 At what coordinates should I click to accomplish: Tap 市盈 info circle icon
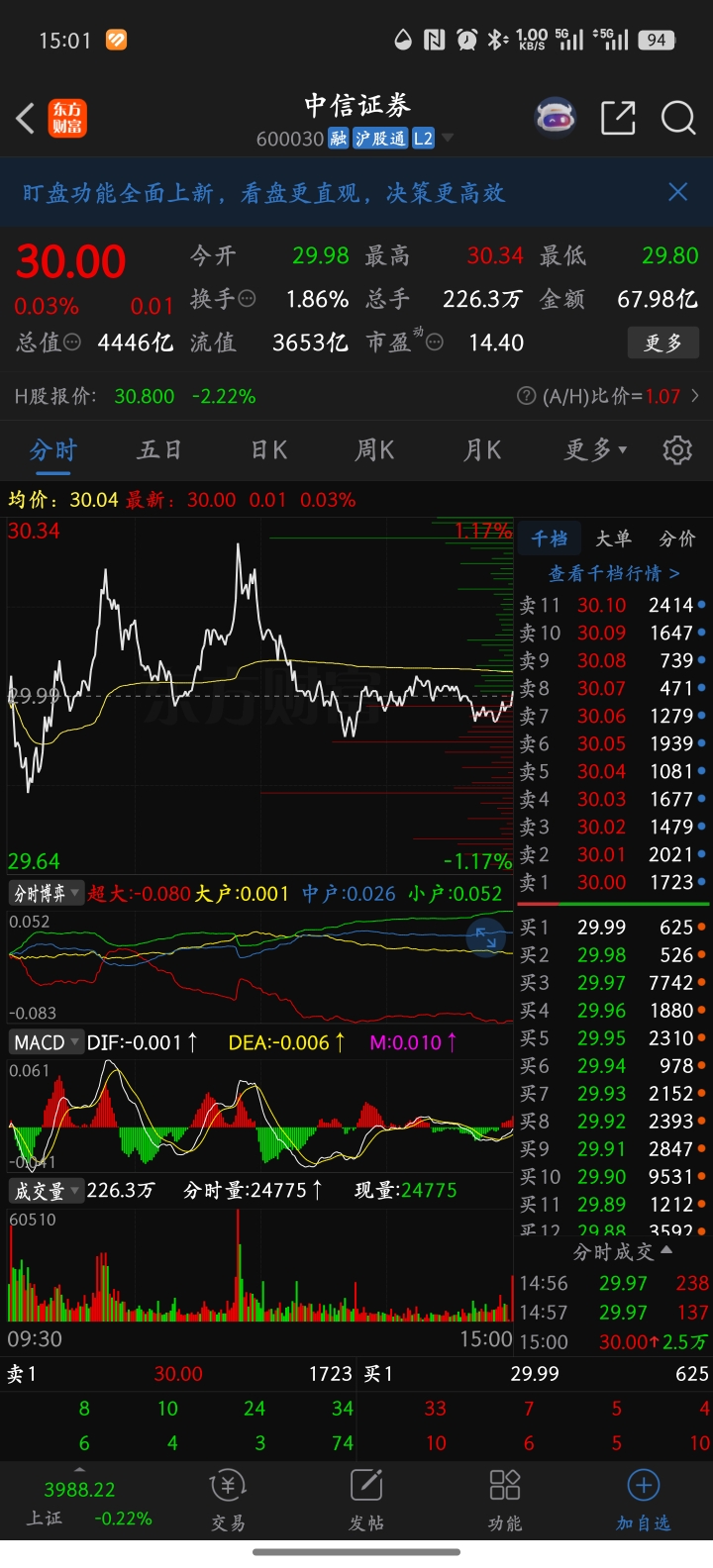(434, 343)
